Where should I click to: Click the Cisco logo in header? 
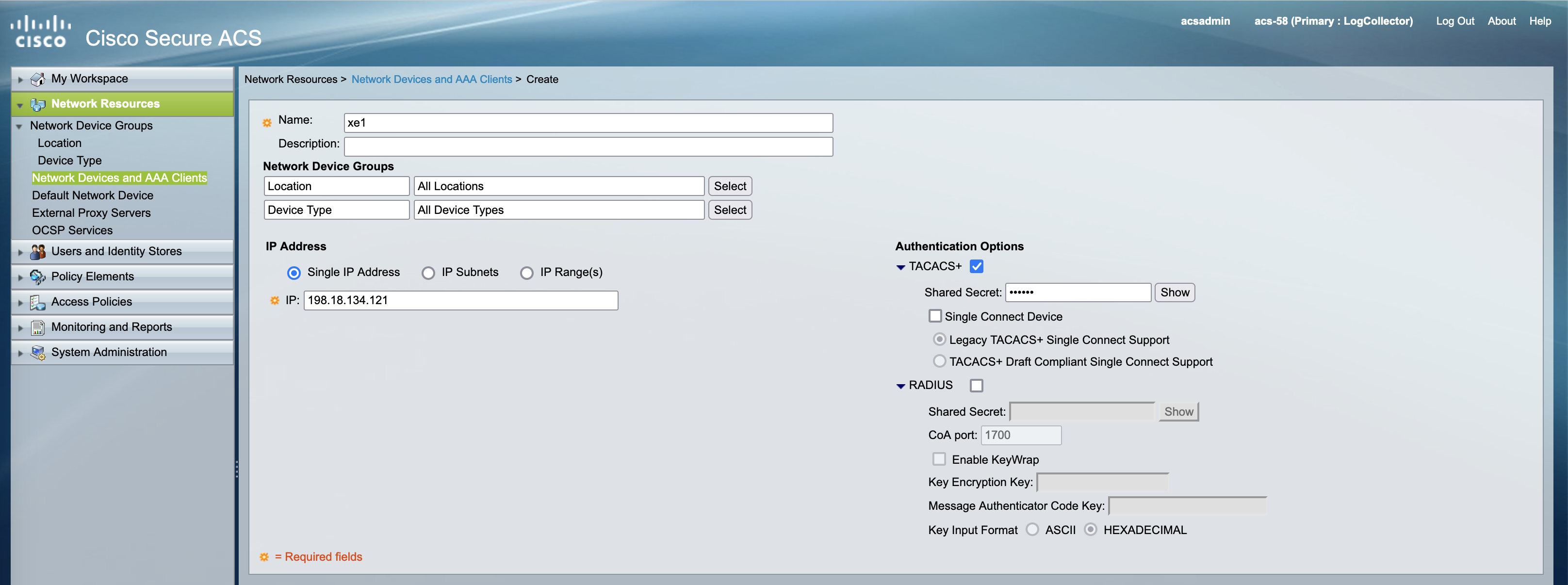(41, 32)
